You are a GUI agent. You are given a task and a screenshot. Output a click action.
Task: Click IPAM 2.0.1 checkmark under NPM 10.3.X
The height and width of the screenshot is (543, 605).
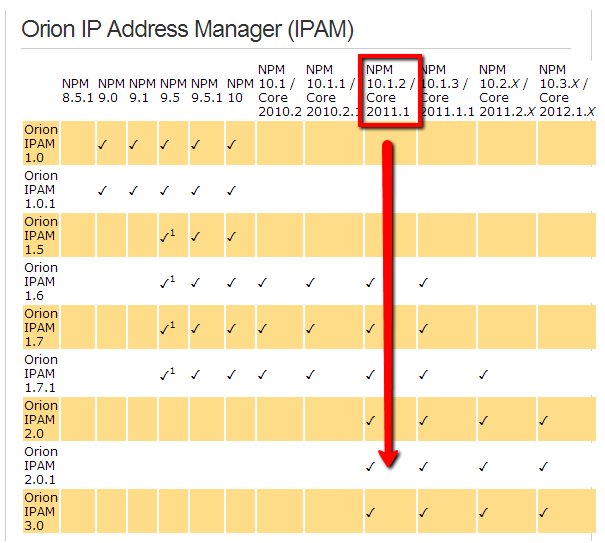click(x=544, y=467)
